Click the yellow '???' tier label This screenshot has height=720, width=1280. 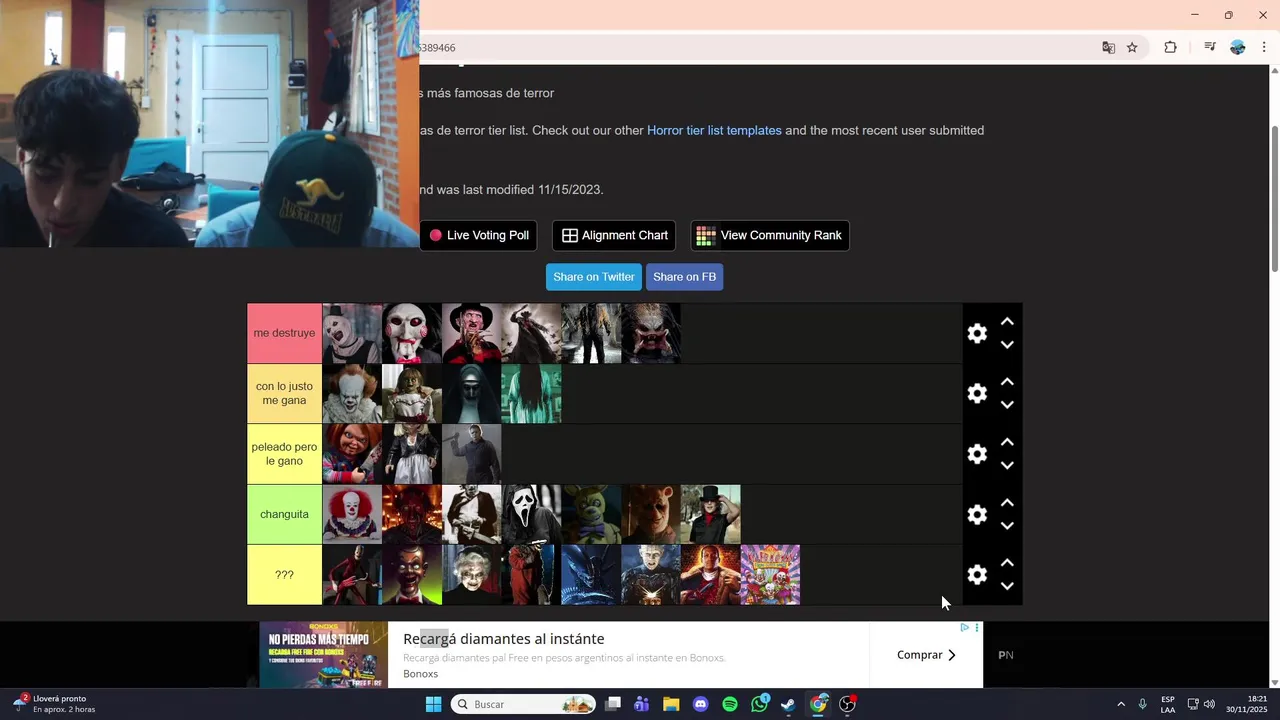284,575
